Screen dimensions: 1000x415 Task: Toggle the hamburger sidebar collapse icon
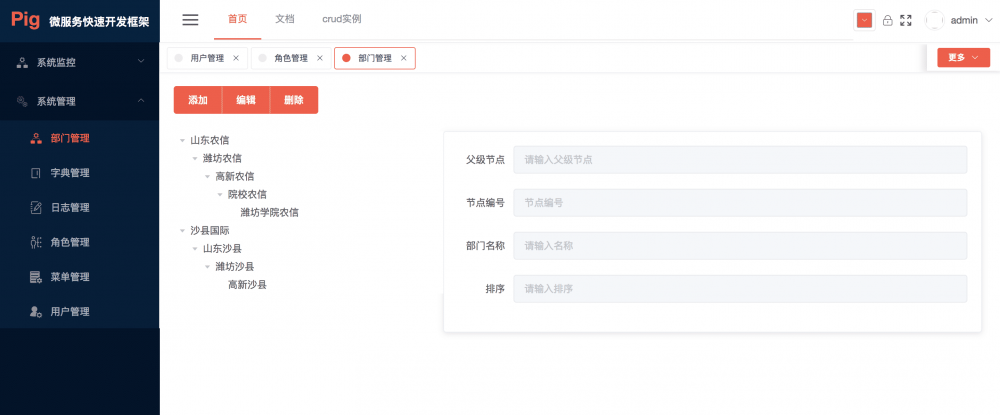(x=190, y=20)
